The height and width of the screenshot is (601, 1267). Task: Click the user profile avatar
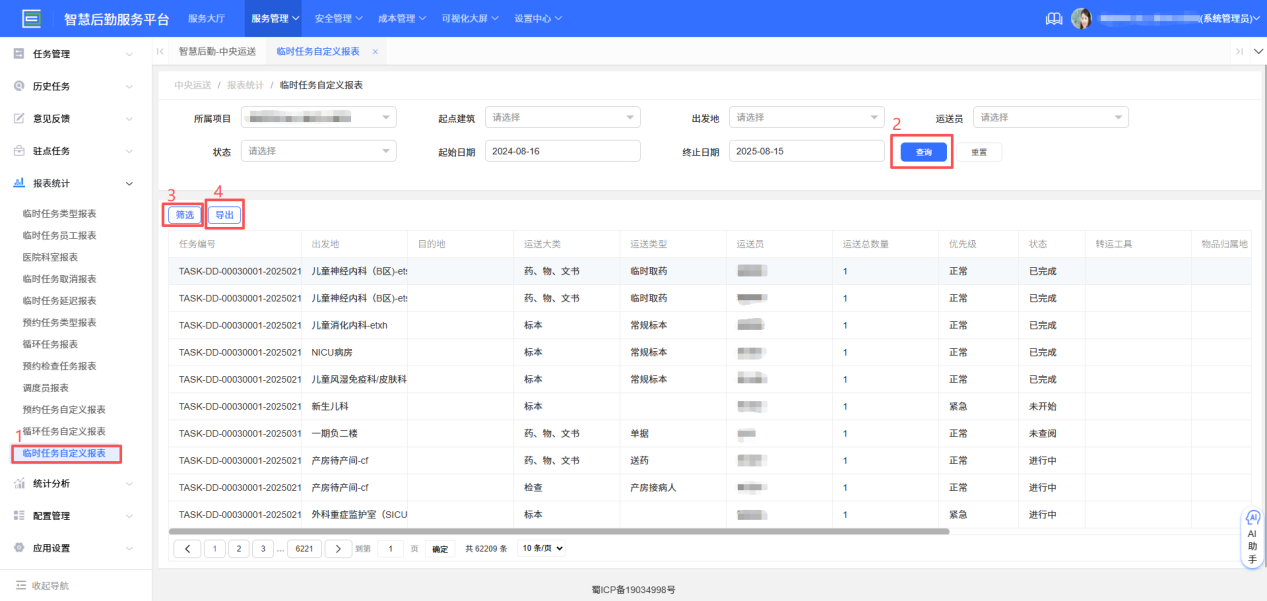(1082, 17)
